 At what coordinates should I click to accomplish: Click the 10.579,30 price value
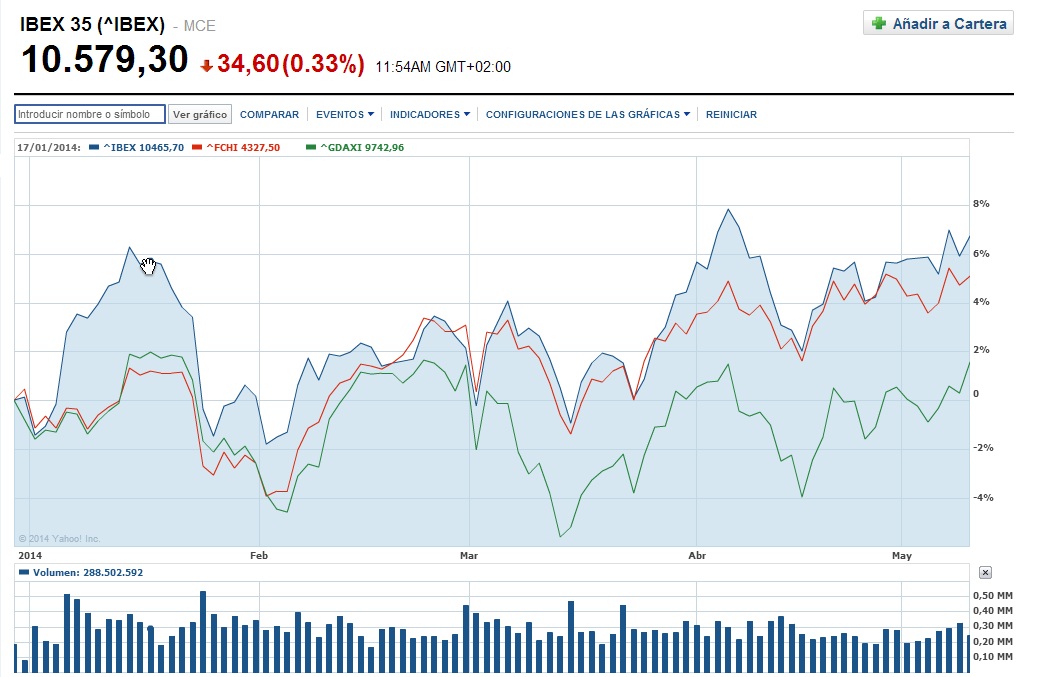click(105, 59)
